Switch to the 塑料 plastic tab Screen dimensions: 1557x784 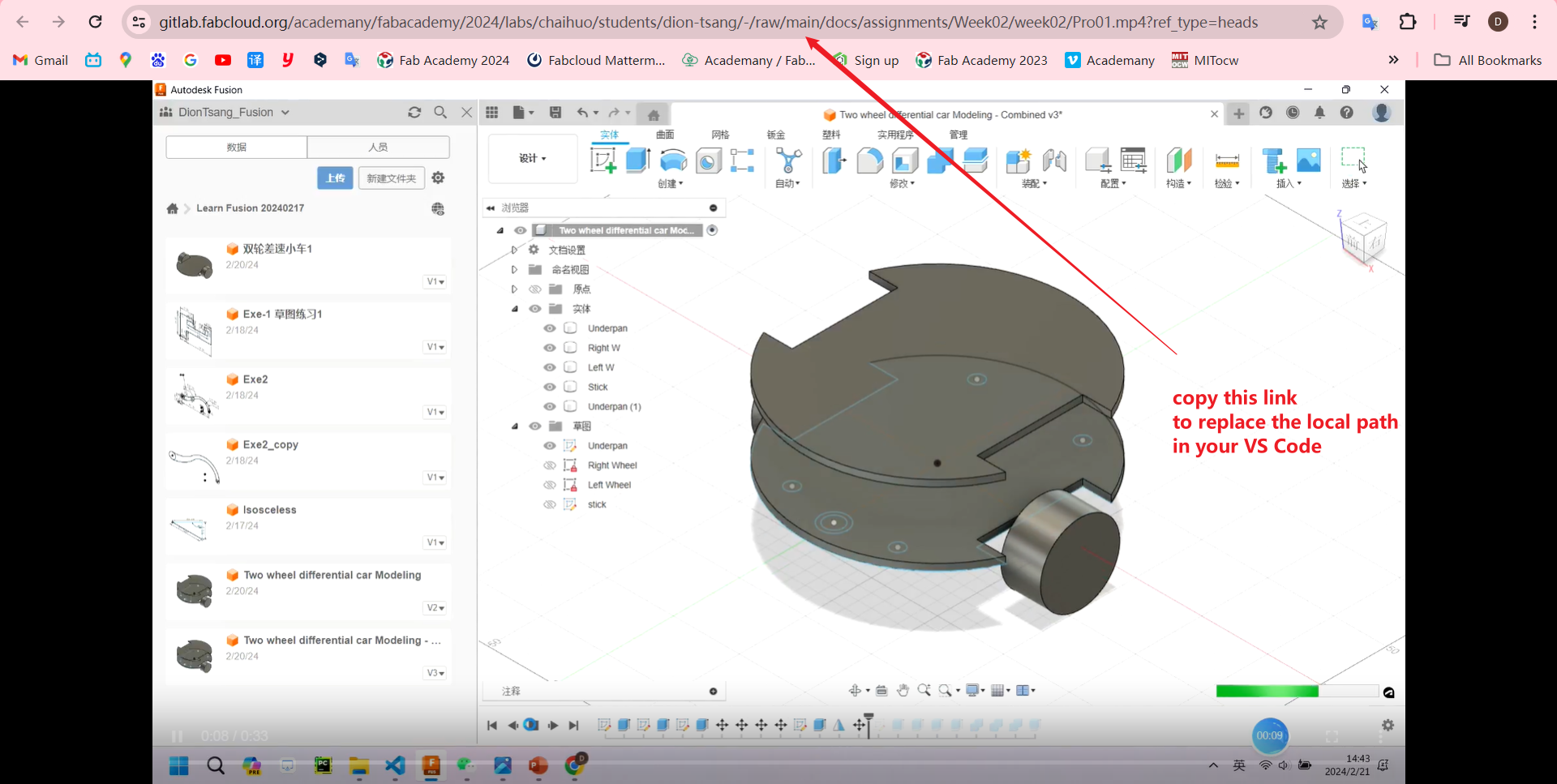[831, 135]
